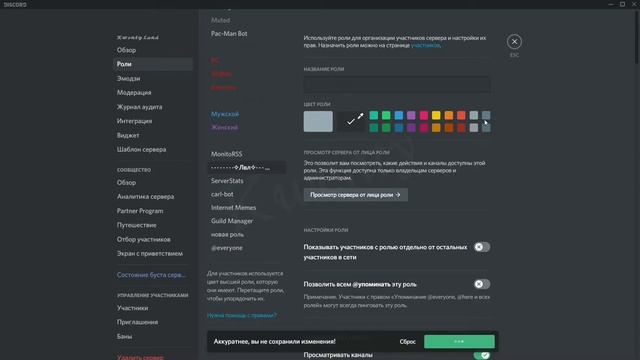Open the Путешествие section

coord(153,225)
